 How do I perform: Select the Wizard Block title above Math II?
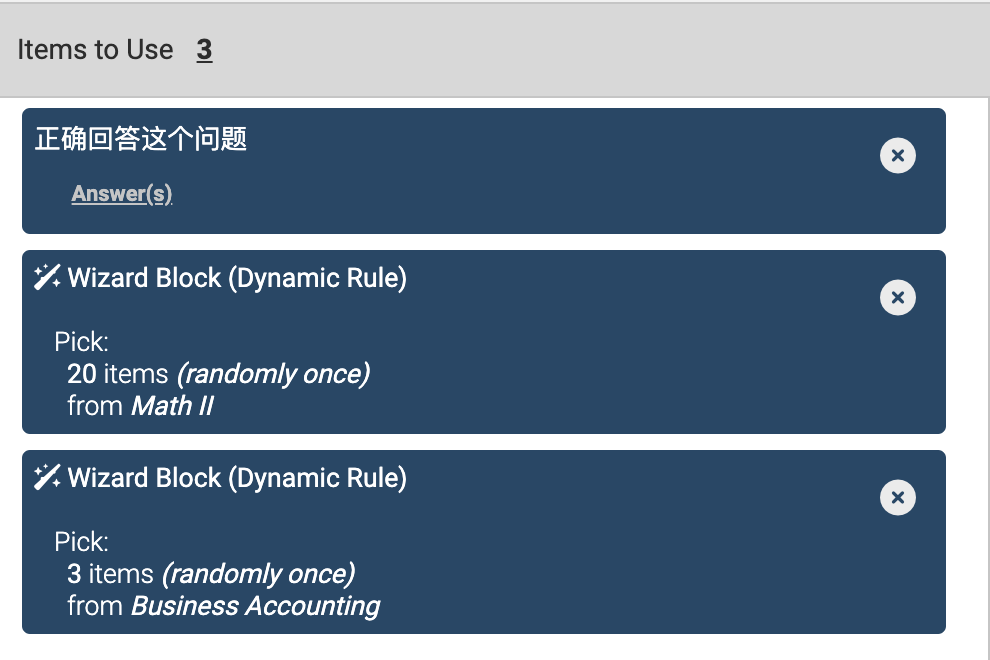[x=237, y=278]
